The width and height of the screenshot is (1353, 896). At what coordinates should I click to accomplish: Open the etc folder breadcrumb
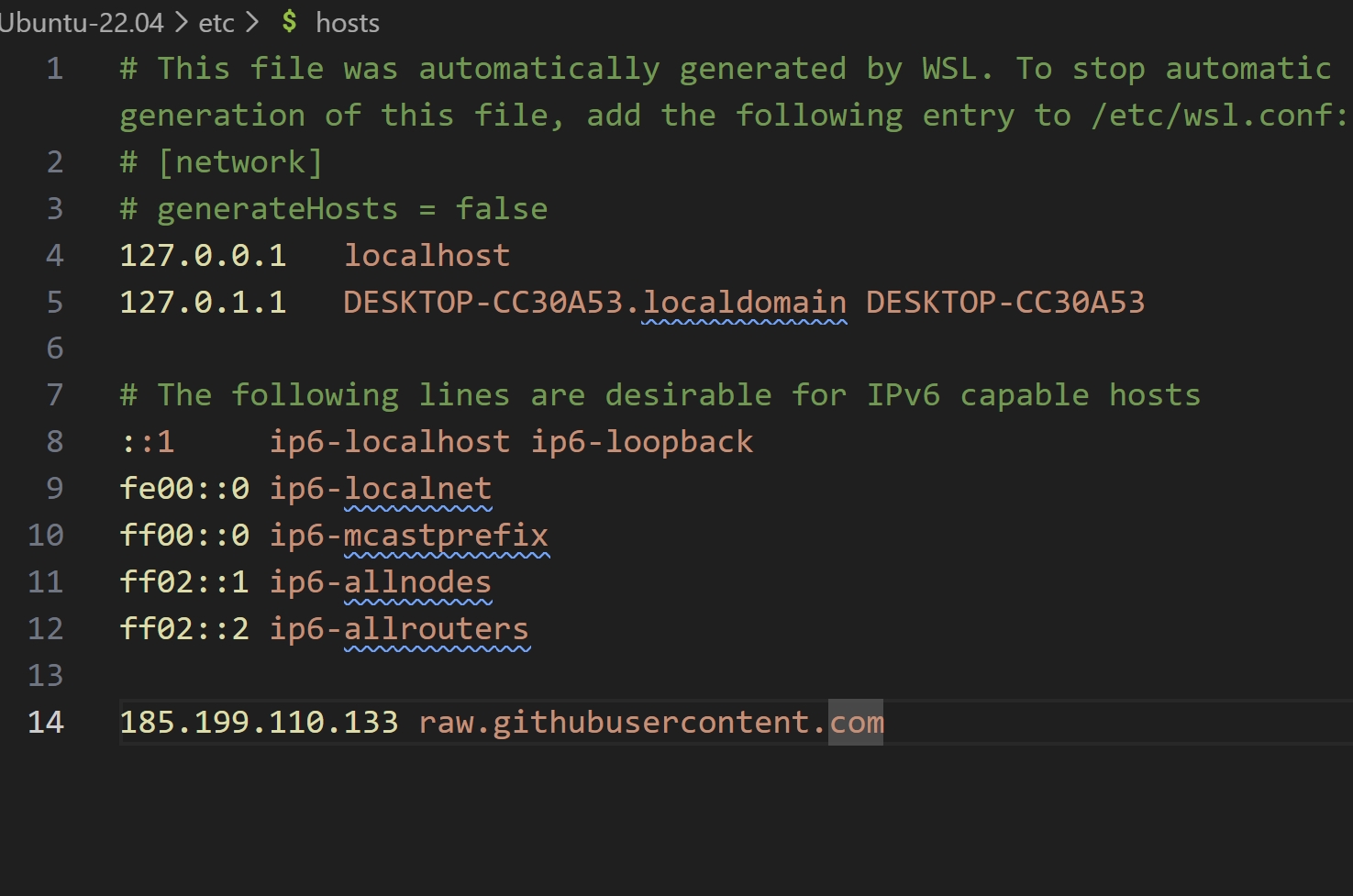[x=216, y=22]
